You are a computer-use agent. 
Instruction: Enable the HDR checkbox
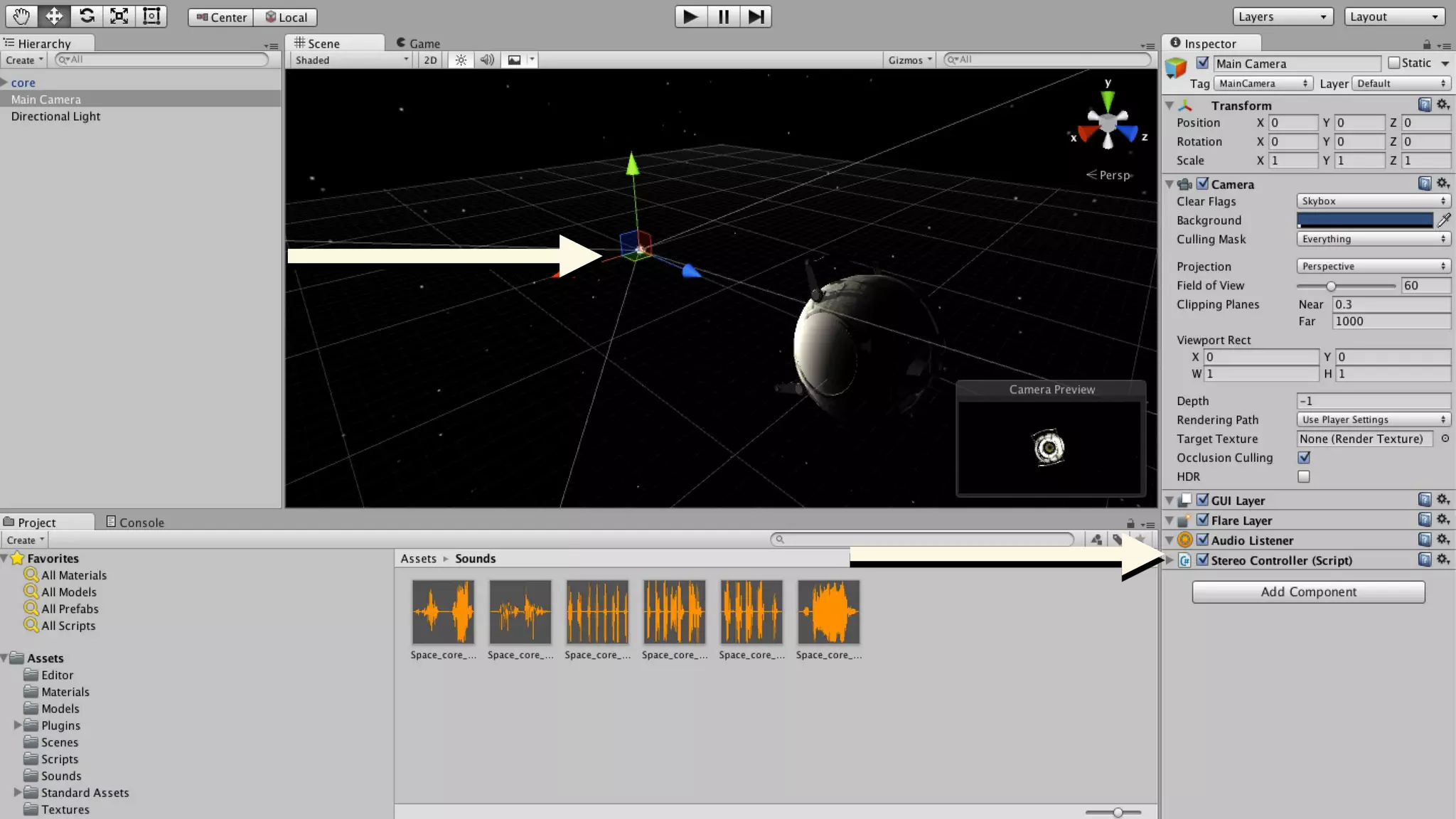(x=1304, y=476)
